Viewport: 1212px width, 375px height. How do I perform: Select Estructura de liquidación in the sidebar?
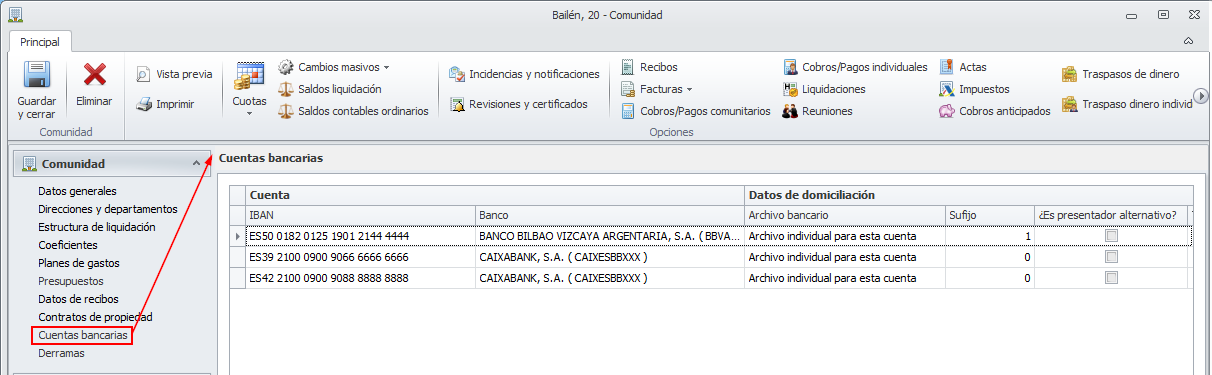tap(96, 227)
